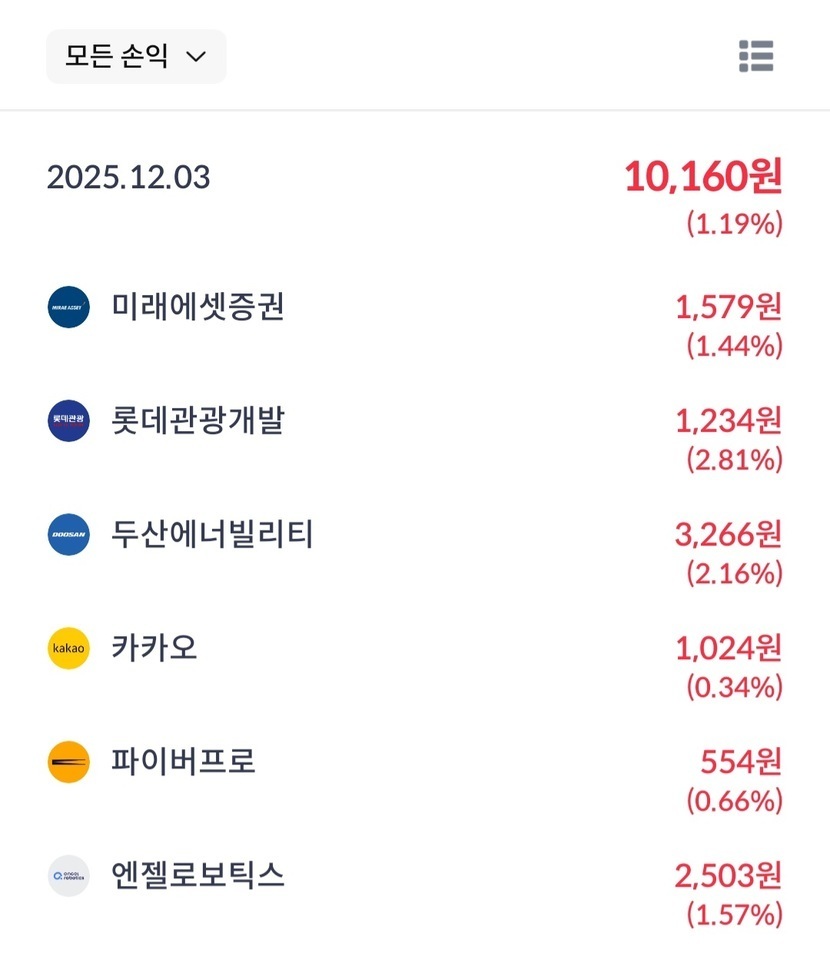Open the 모든 손익 filter dropdown
Image resolution: width=830 pixels, height=969 pixels.
pos(136,56)
